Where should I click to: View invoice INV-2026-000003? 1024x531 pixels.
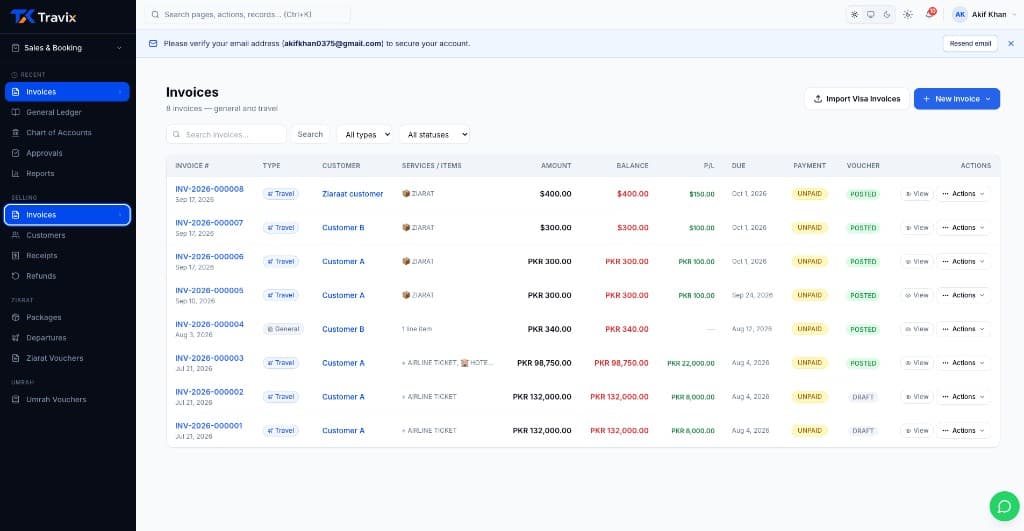click(x=917, y=363)
